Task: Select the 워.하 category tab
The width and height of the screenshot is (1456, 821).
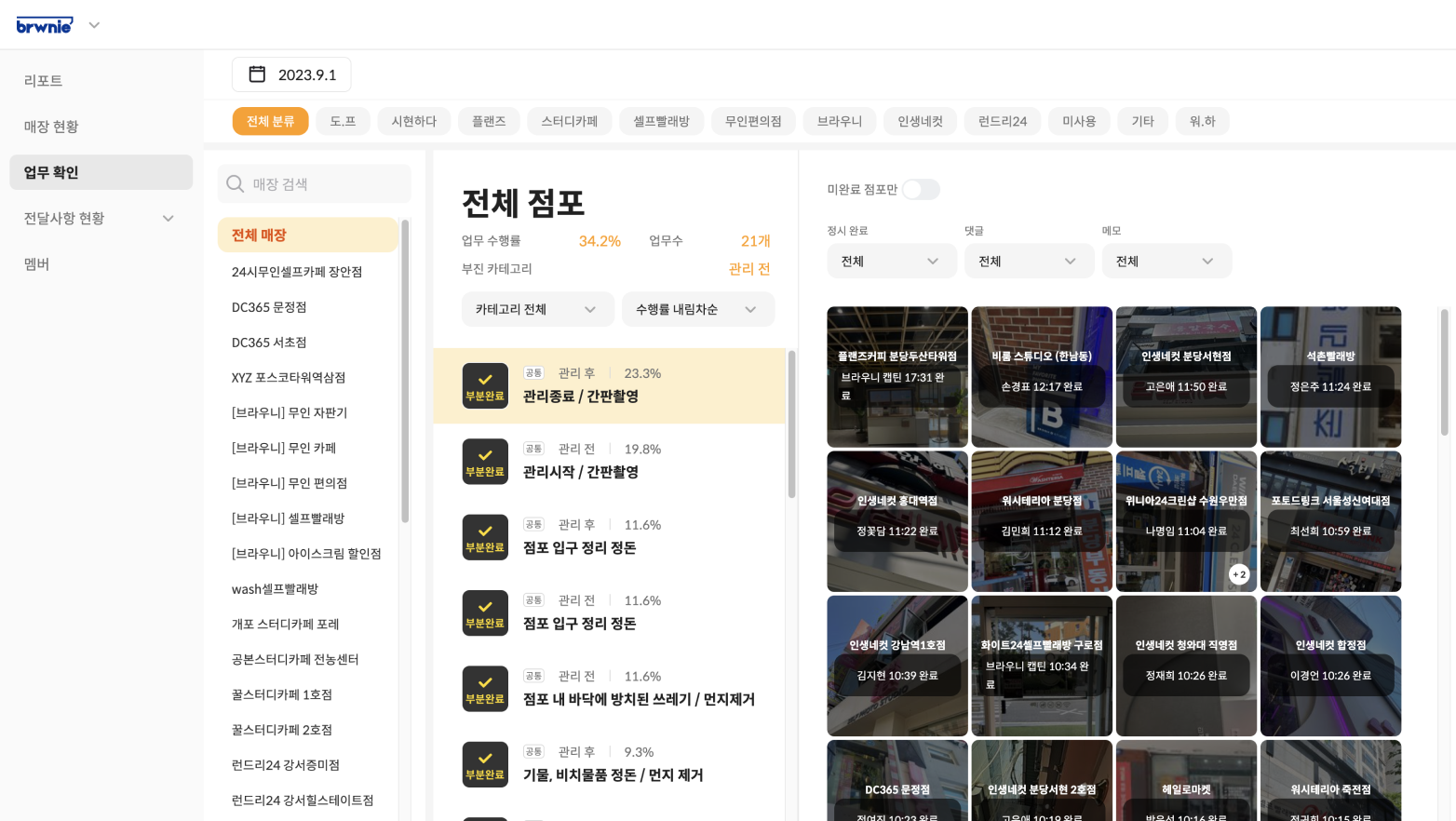Action: click(x=1202, y=121)
